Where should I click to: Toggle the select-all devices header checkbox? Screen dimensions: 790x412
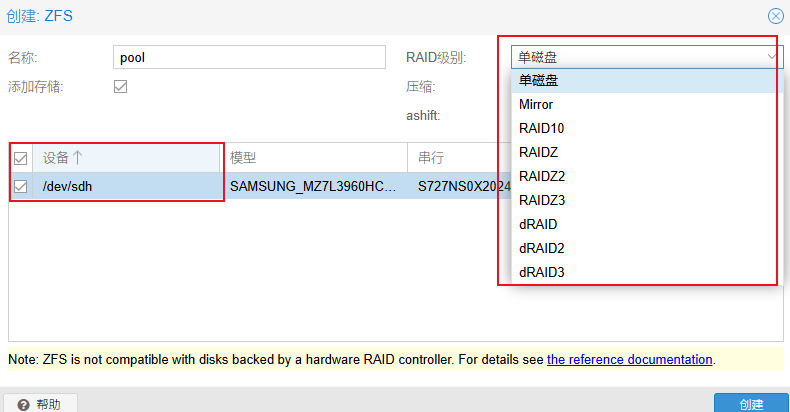pos(21,158)
